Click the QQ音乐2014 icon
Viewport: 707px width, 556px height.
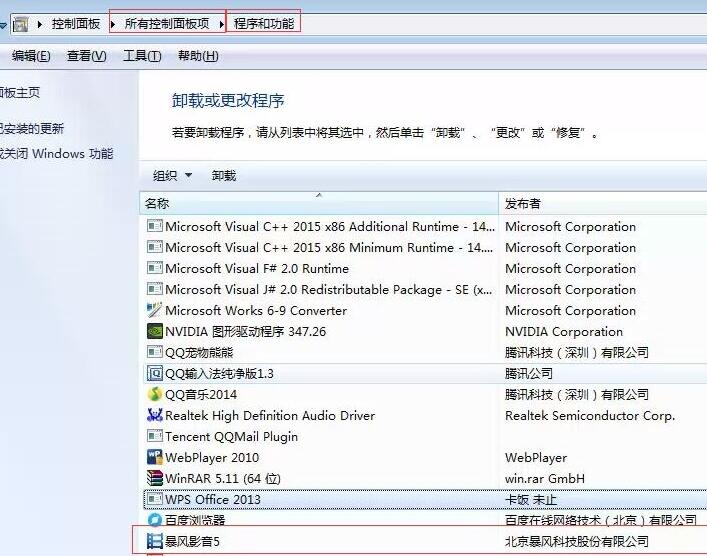pyautogui.click(x=155, y=394)
